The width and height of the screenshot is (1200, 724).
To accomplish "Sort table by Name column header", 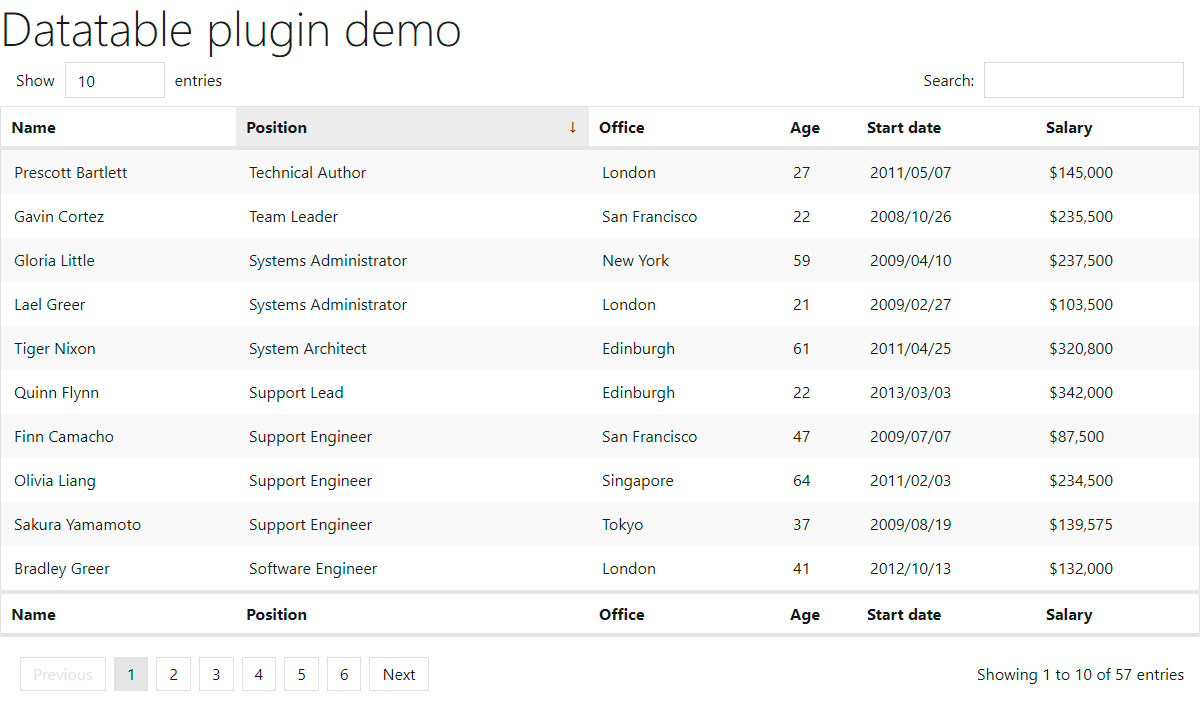I will point(34,127).
